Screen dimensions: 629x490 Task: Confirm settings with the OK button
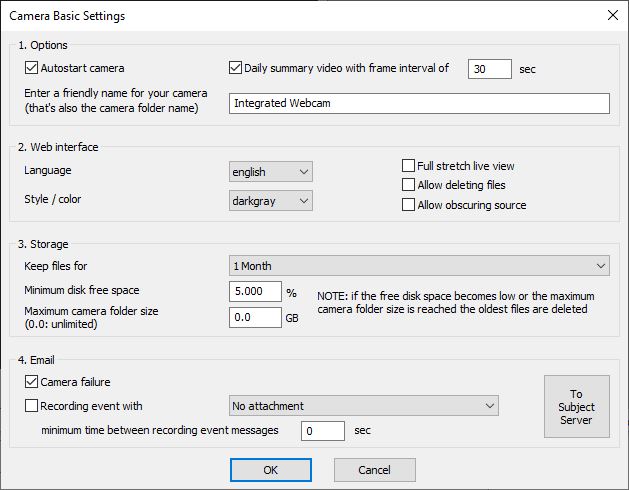(271, 470)
